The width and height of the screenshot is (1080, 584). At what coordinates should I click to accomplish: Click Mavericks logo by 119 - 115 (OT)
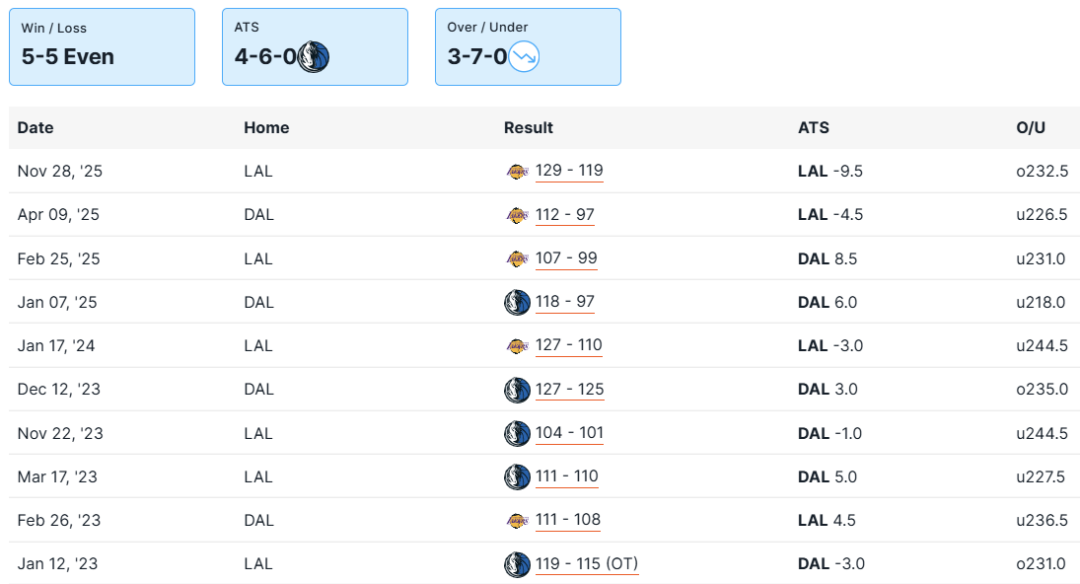click(517, 564)
